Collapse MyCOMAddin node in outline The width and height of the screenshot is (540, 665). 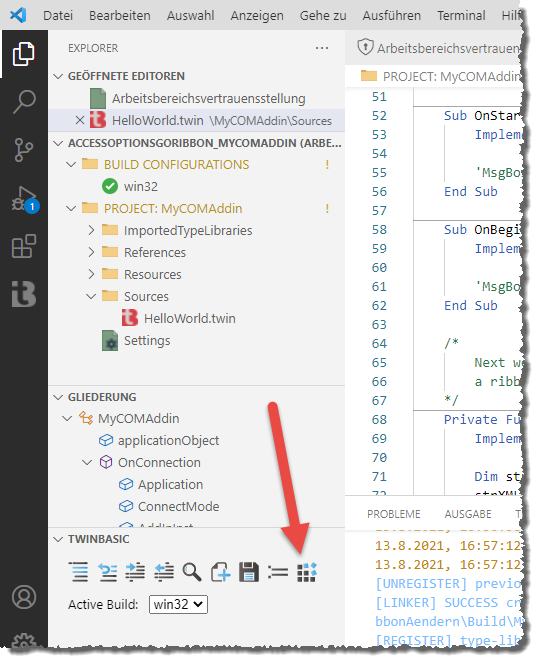(x=67, y=419)
